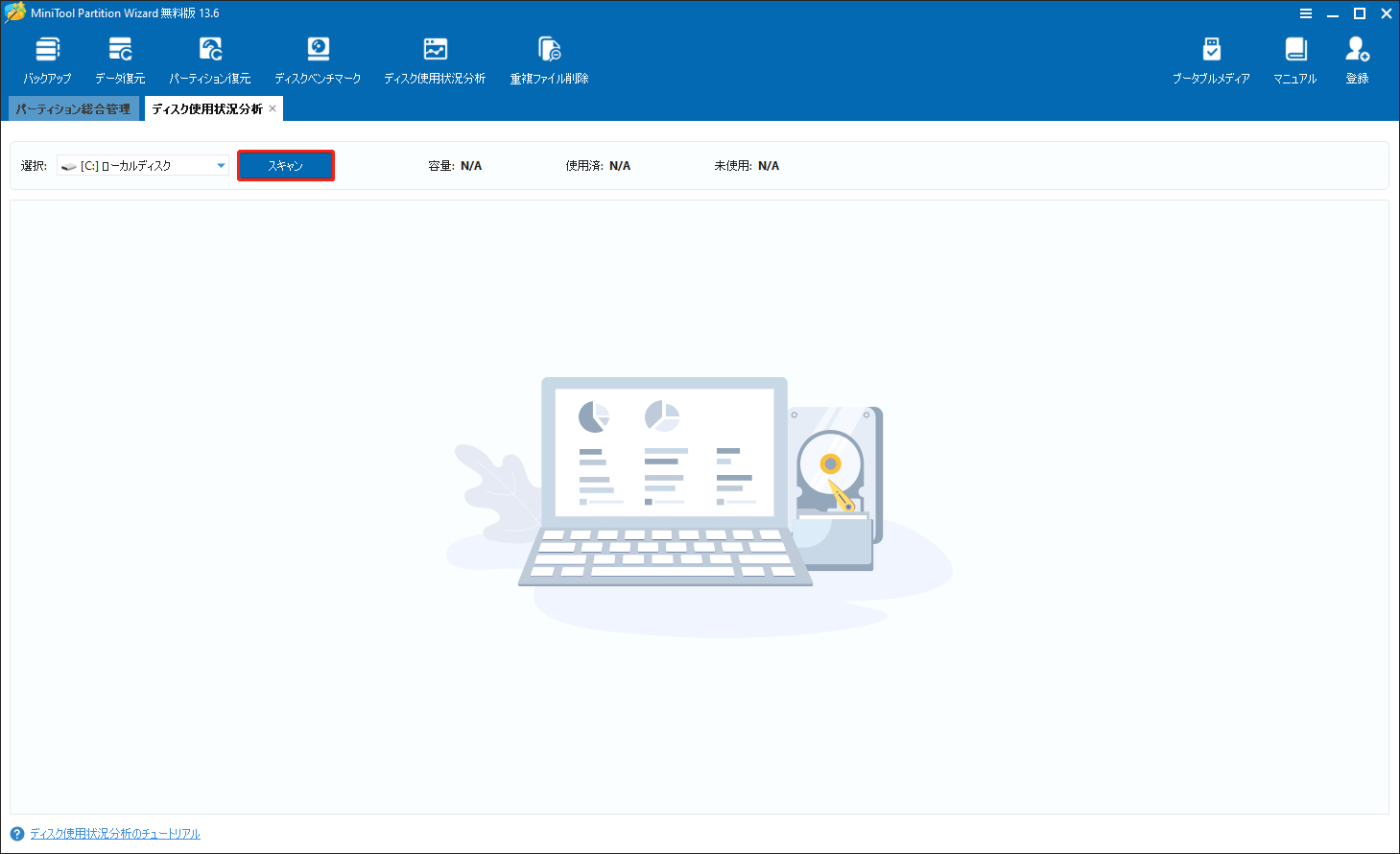Switch to パーティション総合管理 tab
Screen dimensions: 1400x854
click(74, 108)
